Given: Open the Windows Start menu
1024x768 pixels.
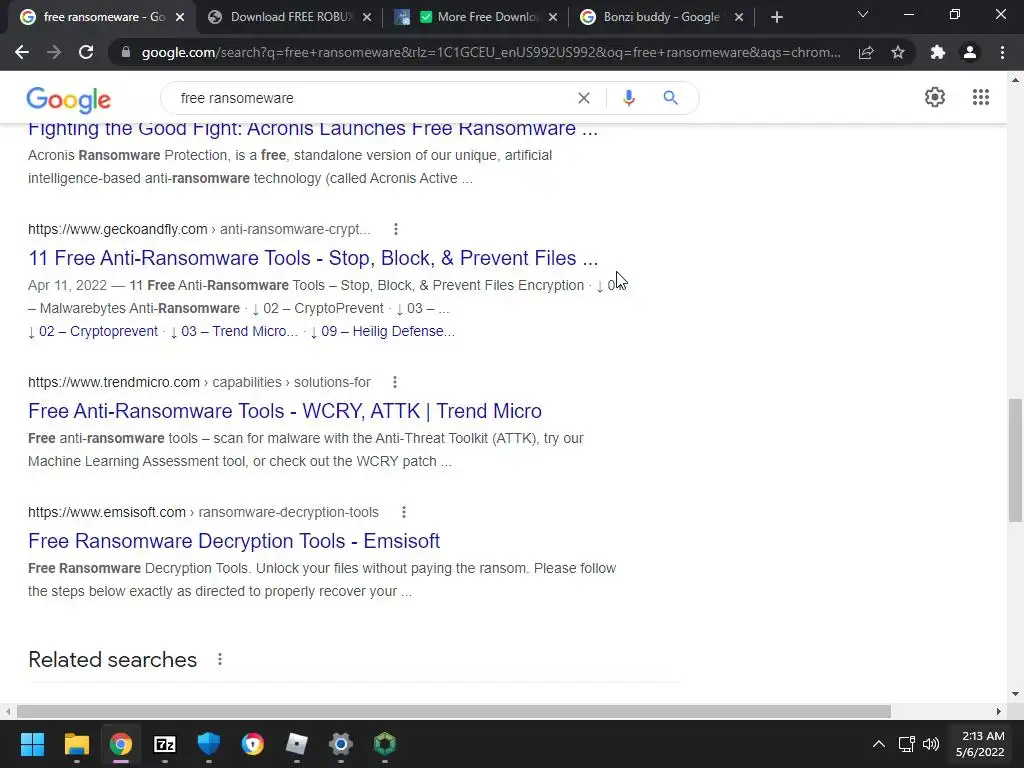Looking at the screenshot, I should tap(32, 744).
